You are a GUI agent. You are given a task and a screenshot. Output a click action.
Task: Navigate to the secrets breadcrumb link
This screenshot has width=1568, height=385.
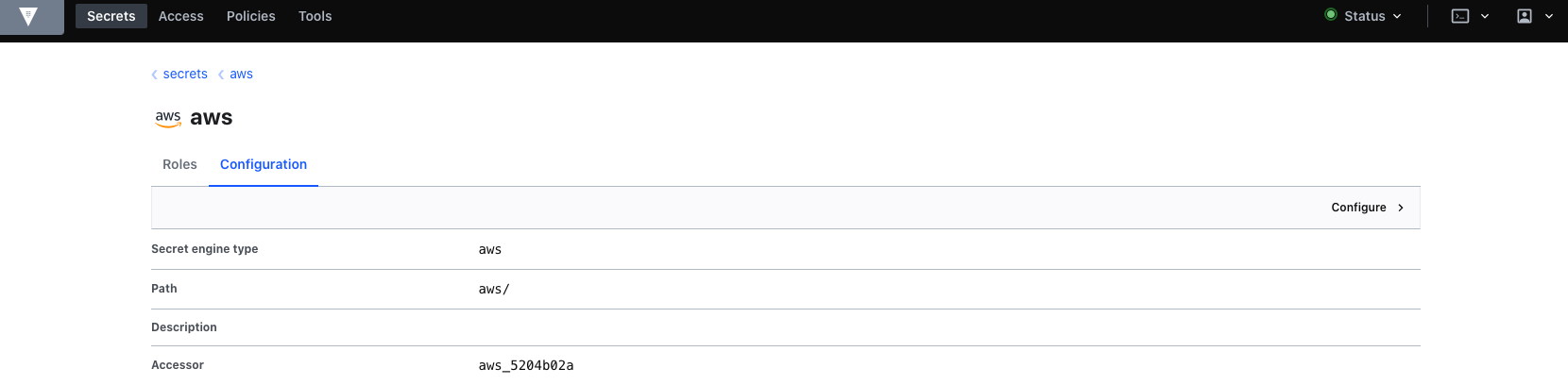(185, 75)
